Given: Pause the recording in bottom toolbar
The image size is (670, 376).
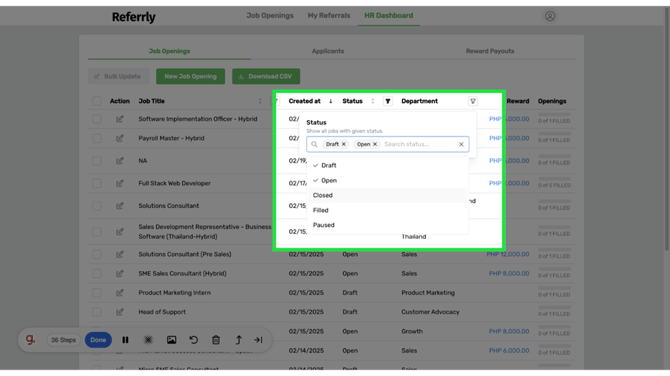Looking at the screenshot, I should click(125, 340).
